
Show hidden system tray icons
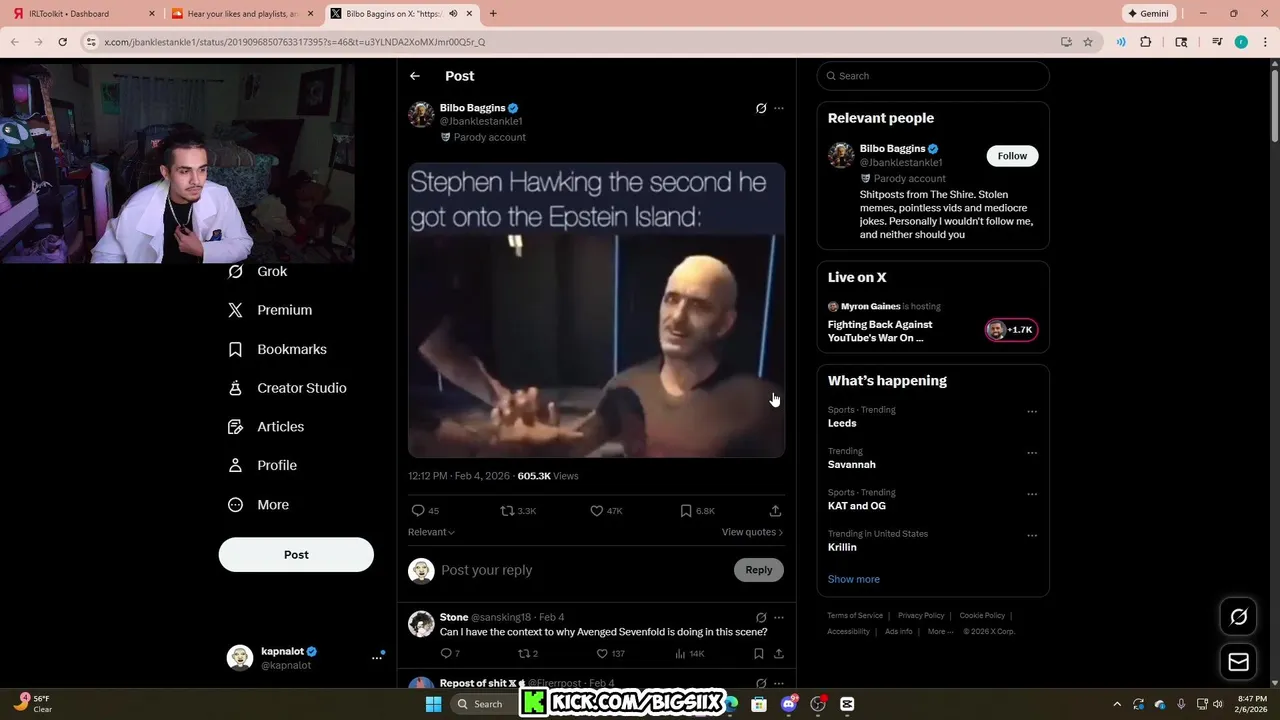[x=1117, y=704]
